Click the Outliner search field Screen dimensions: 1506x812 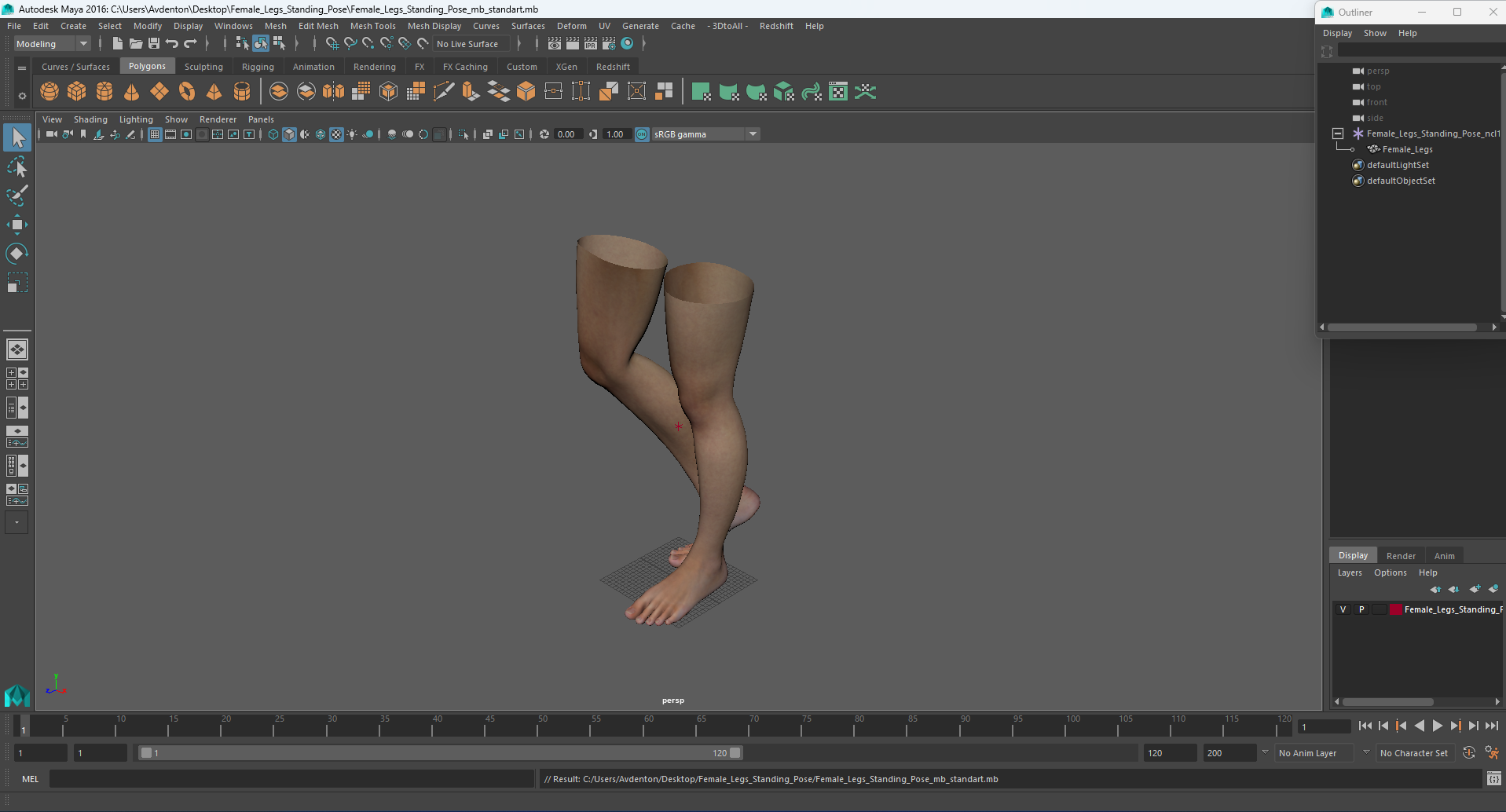click(x=1421, y=51)
